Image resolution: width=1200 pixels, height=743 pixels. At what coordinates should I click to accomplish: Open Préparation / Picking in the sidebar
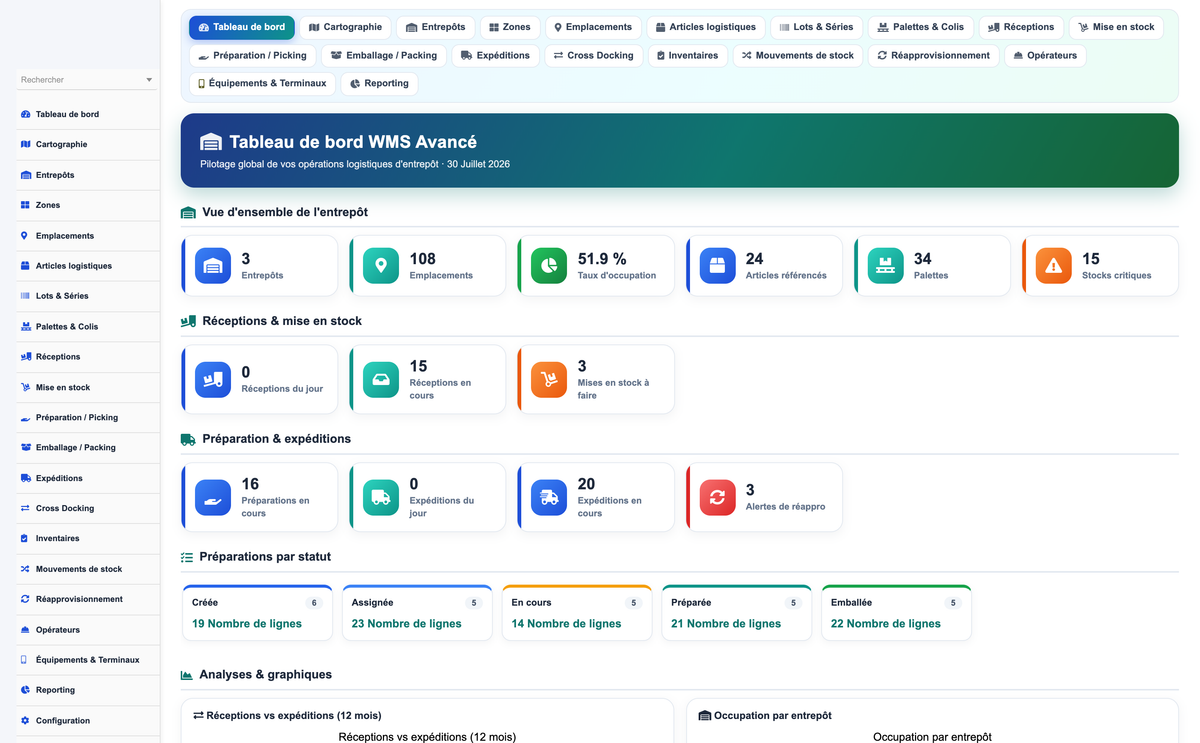(x=88, y=417)
